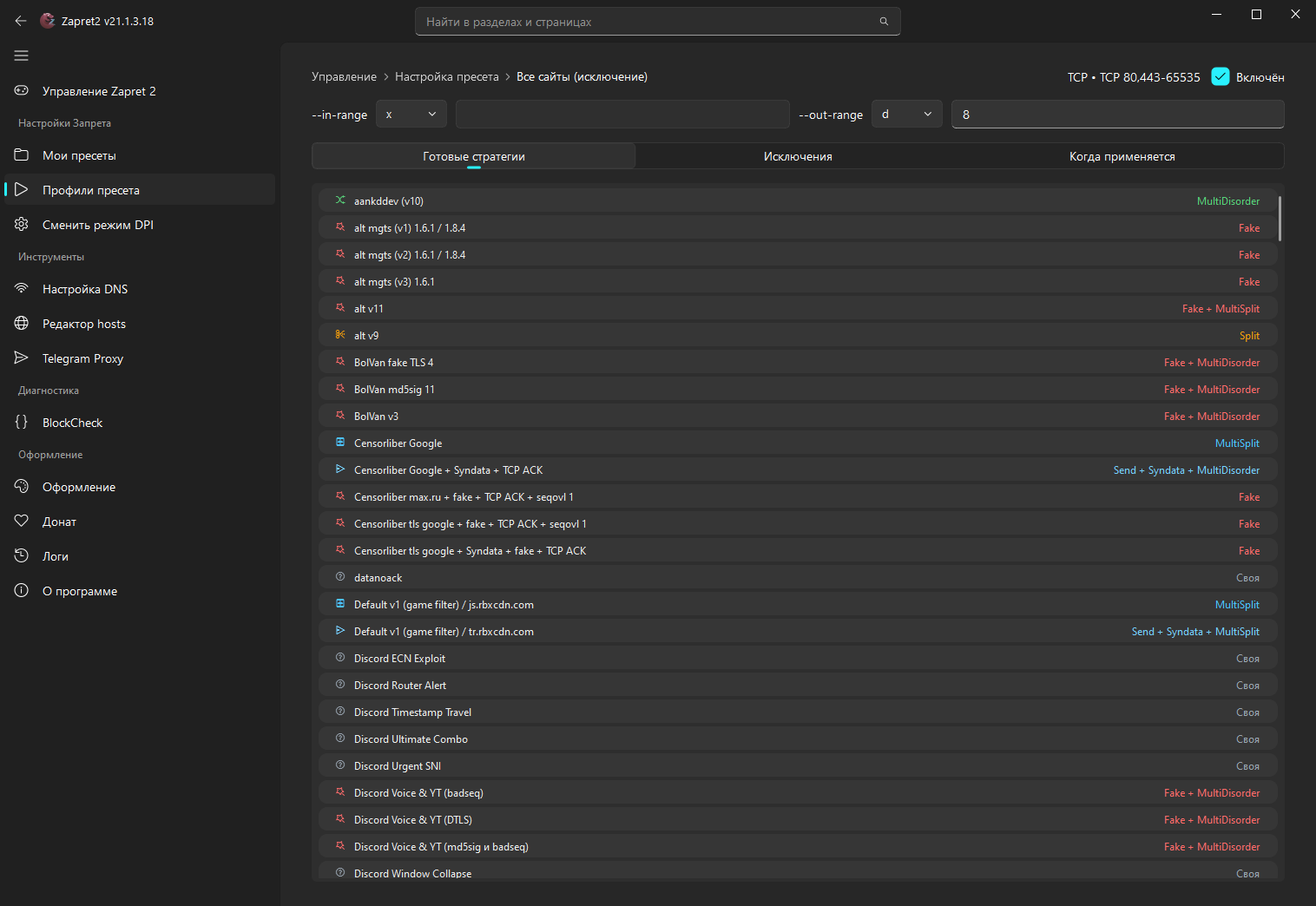Open the --in-range mode dropdown

[411, 114]
